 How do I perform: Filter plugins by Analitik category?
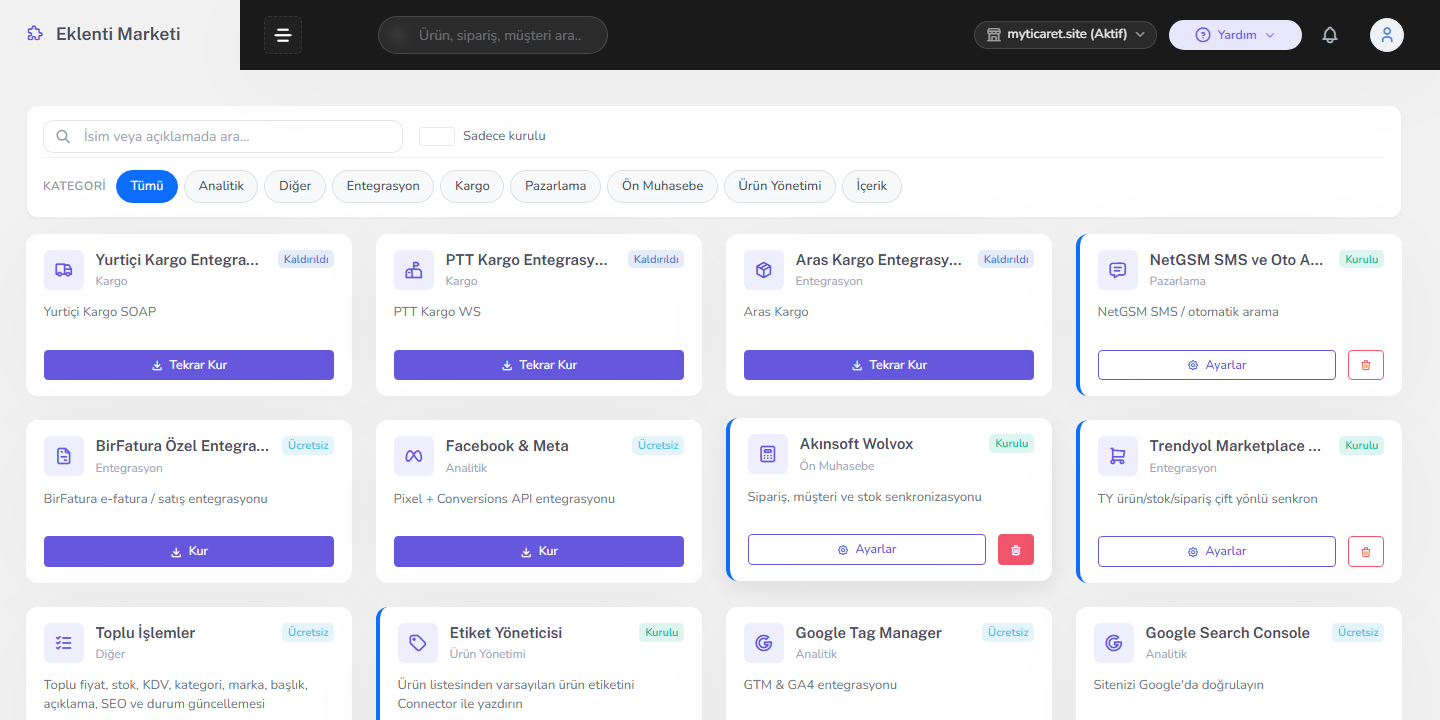[x=221, y=186]
